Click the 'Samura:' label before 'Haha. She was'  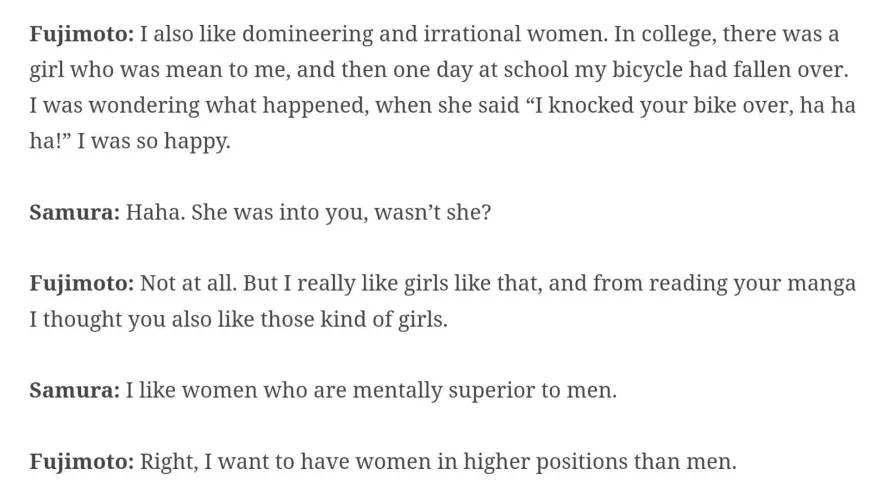point(74,213)
